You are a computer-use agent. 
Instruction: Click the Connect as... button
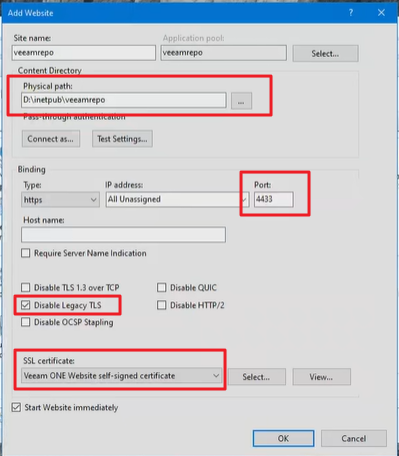point(51,139)
